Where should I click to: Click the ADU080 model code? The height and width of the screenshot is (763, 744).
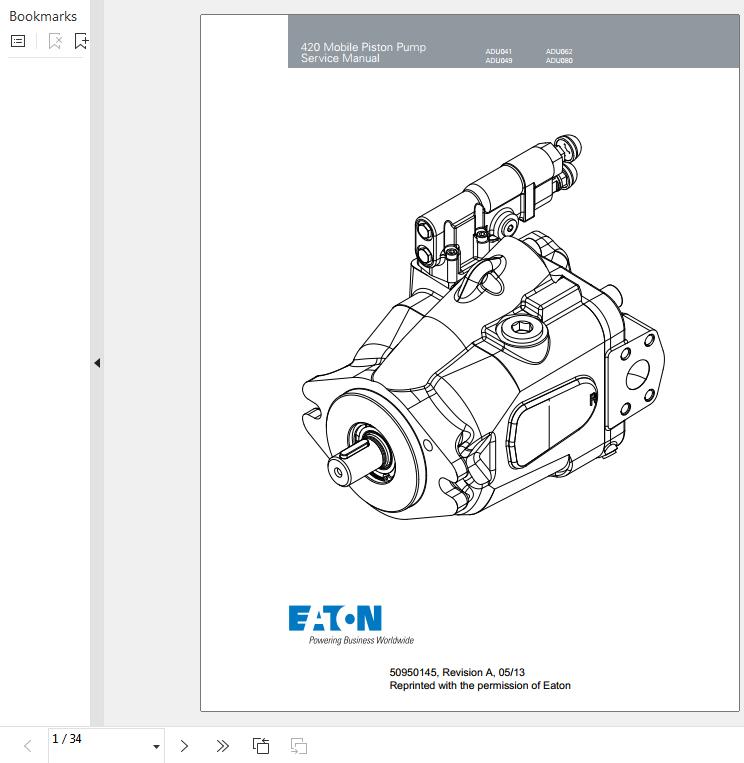click(559, 60)
